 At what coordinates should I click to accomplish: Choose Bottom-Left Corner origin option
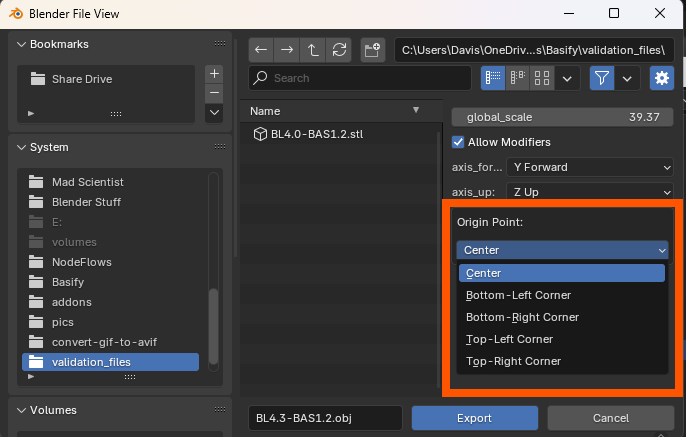click(x=518, y=295)
